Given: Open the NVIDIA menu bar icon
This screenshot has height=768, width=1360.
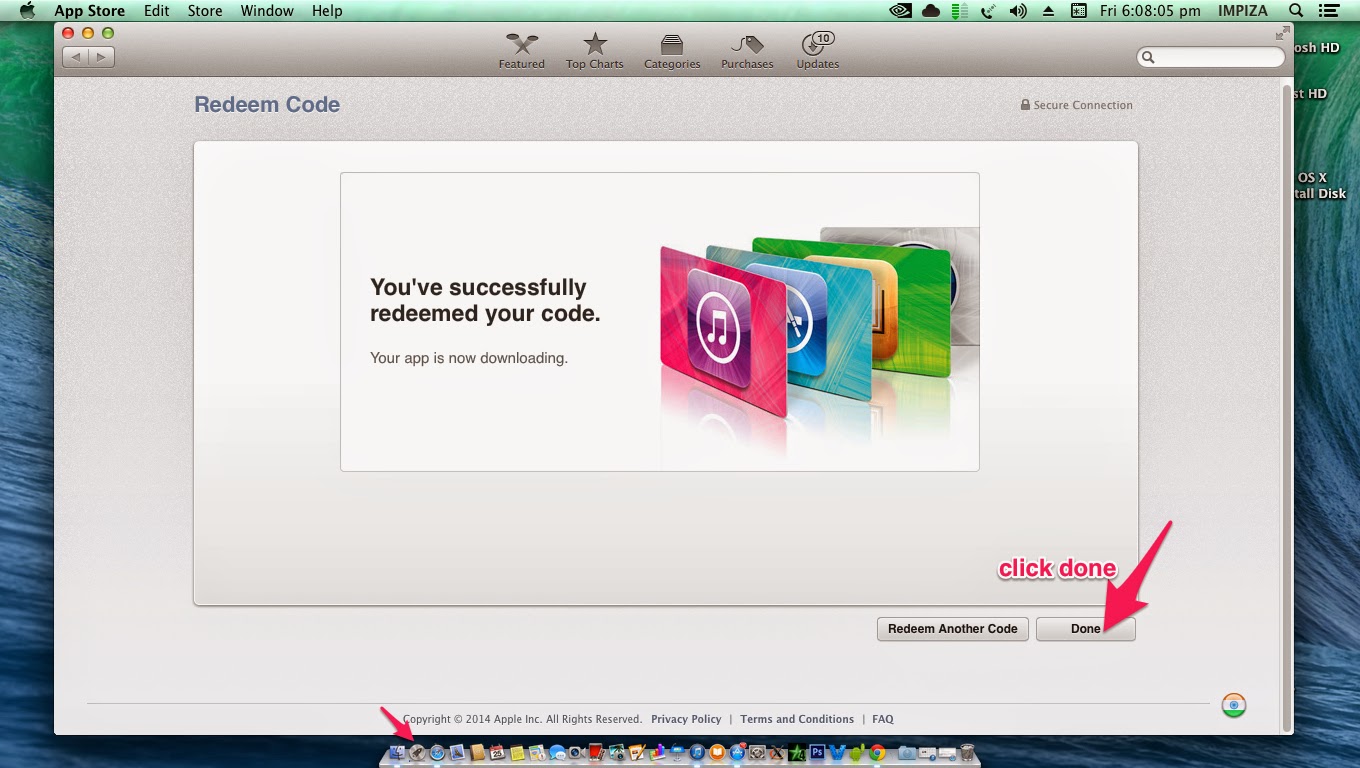Looking at the screenshot, I should pyautogui.click(x=900, y=11).
